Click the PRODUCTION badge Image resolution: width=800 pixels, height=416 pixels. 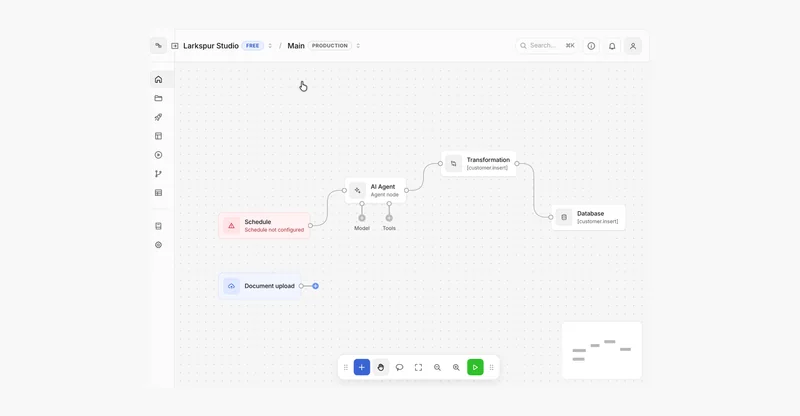[330, 46]
